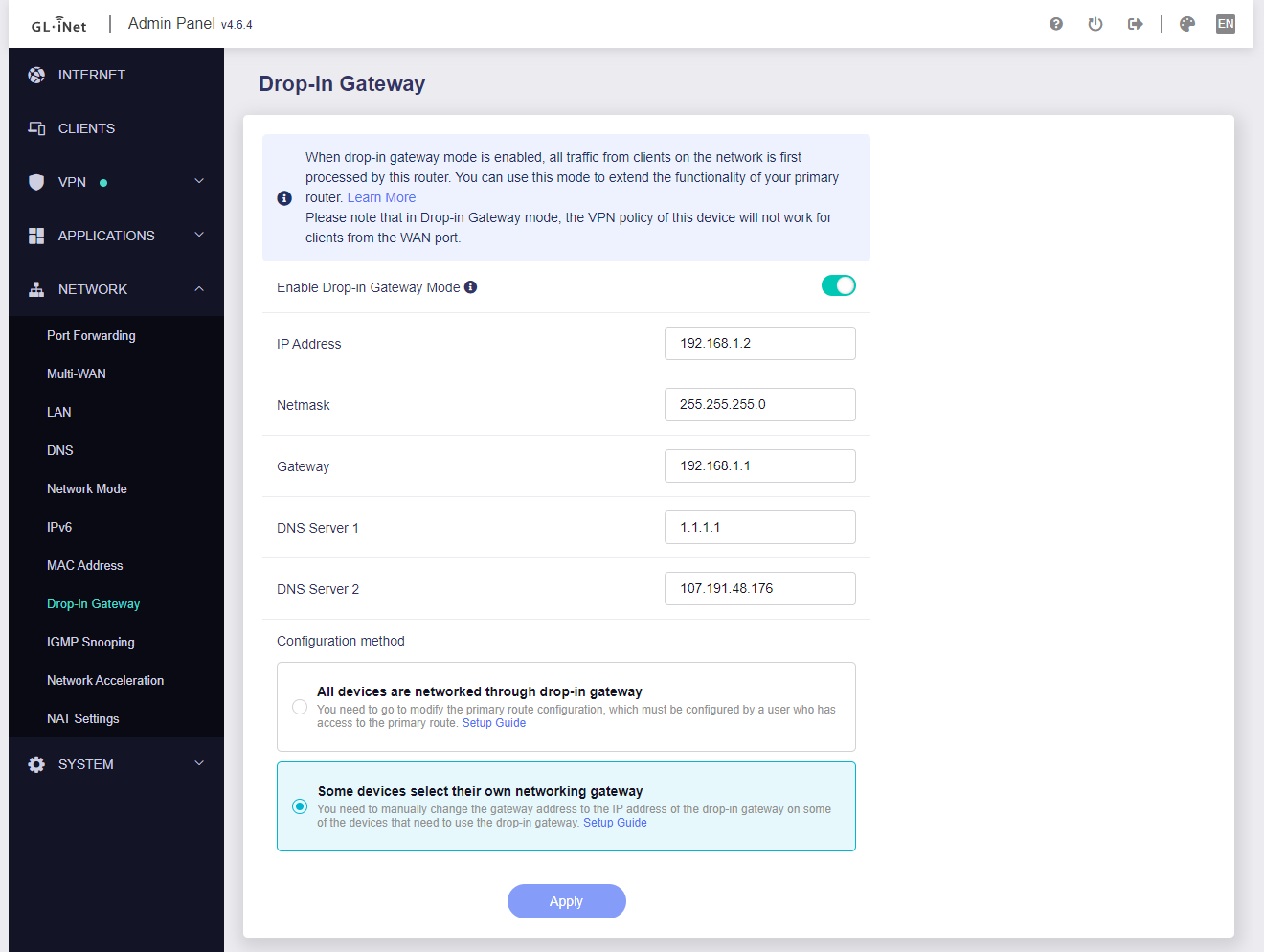Open the Learn More link
The height and width of the screenshot is (952, 1264).
381,197
